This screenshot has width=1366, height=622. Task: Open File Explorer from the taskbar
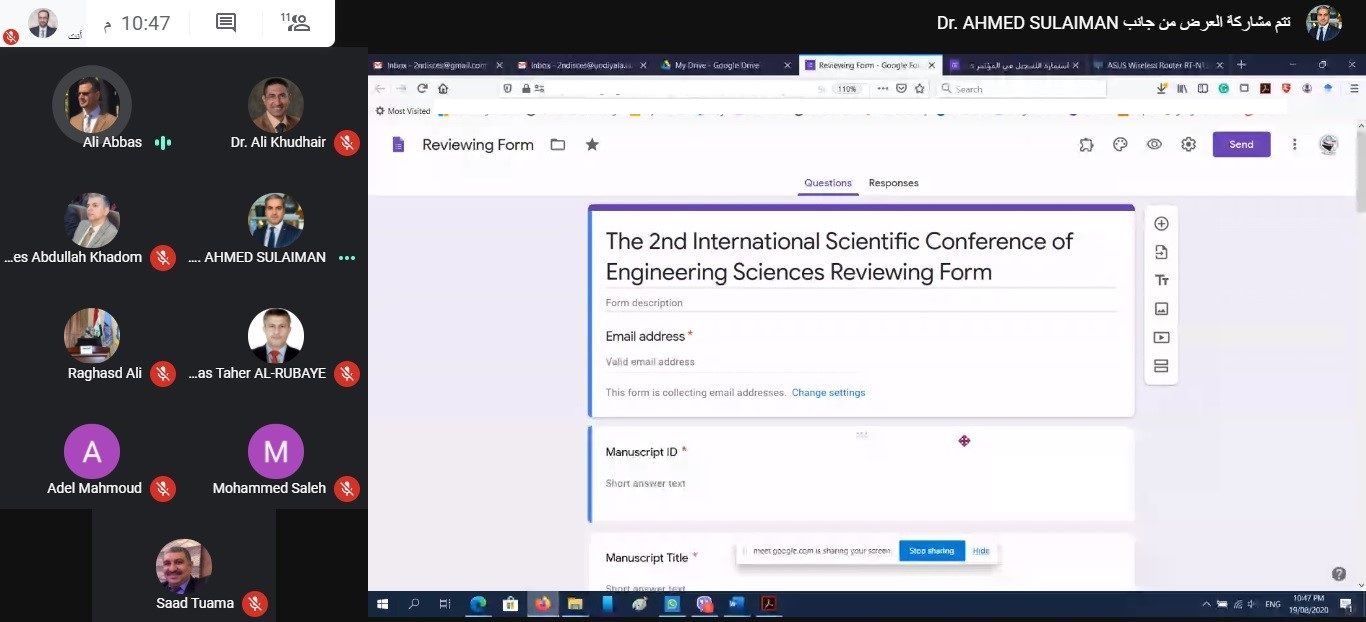coord(575,604)
